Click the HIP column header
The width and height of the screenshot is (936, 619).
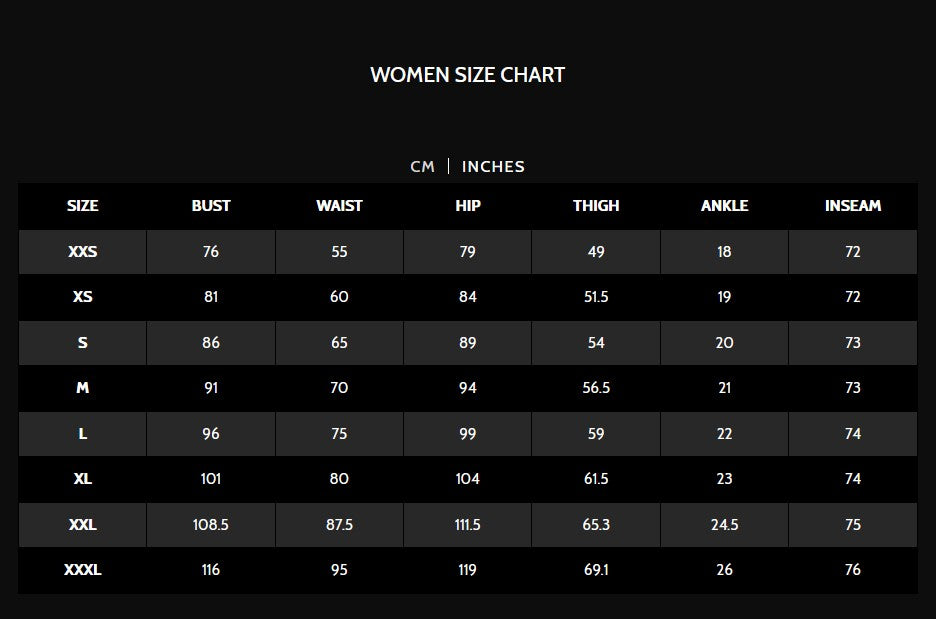coord(468,206)
